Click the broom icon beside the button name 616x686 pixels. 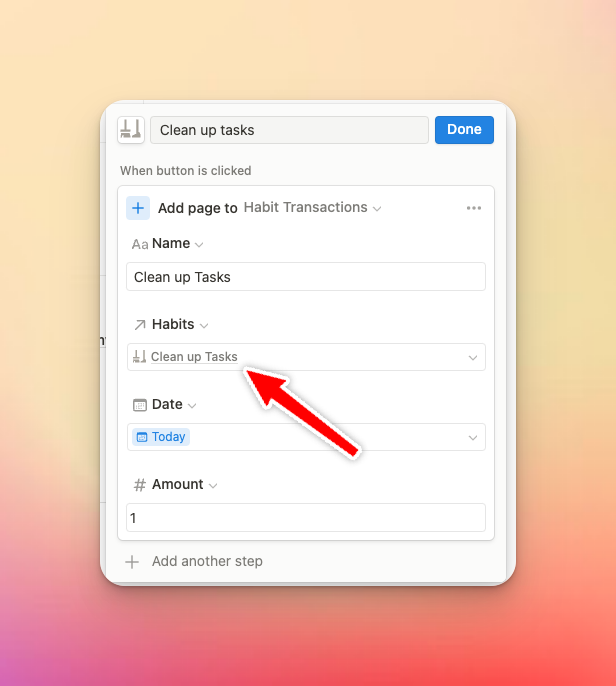click(x=131, y=130)
